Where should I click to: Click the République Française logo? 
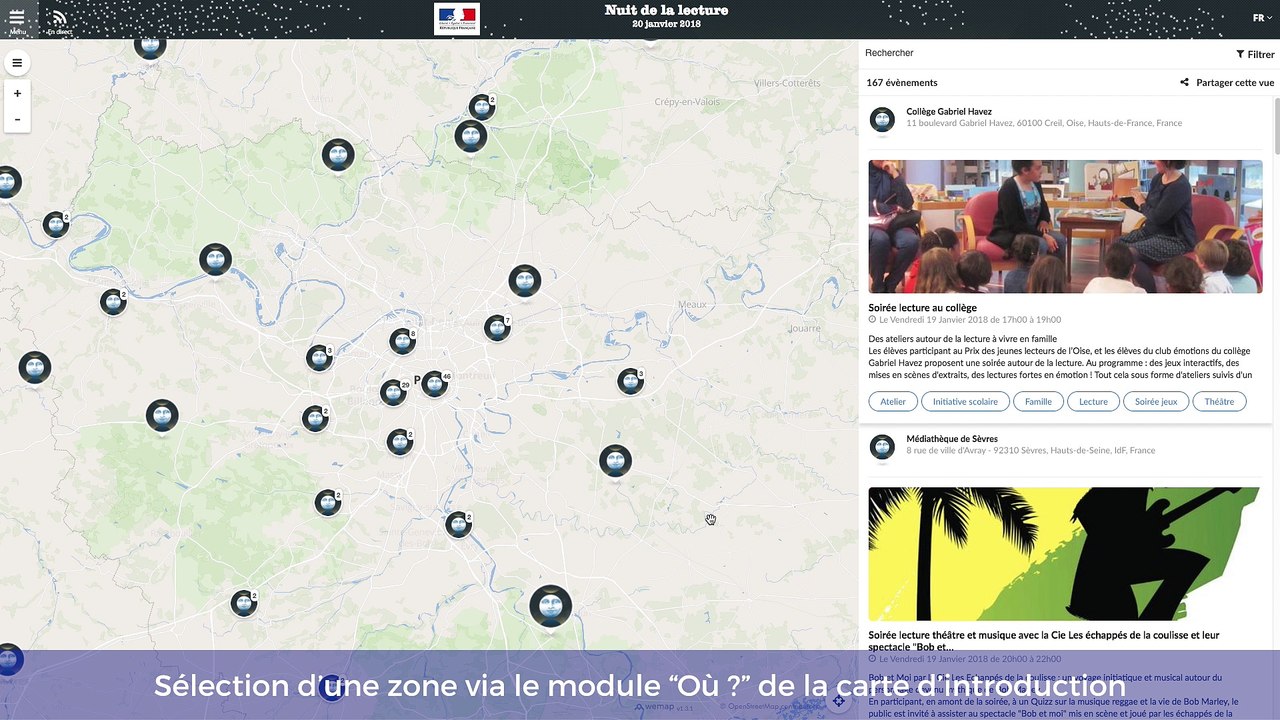[x=457, y=19]
